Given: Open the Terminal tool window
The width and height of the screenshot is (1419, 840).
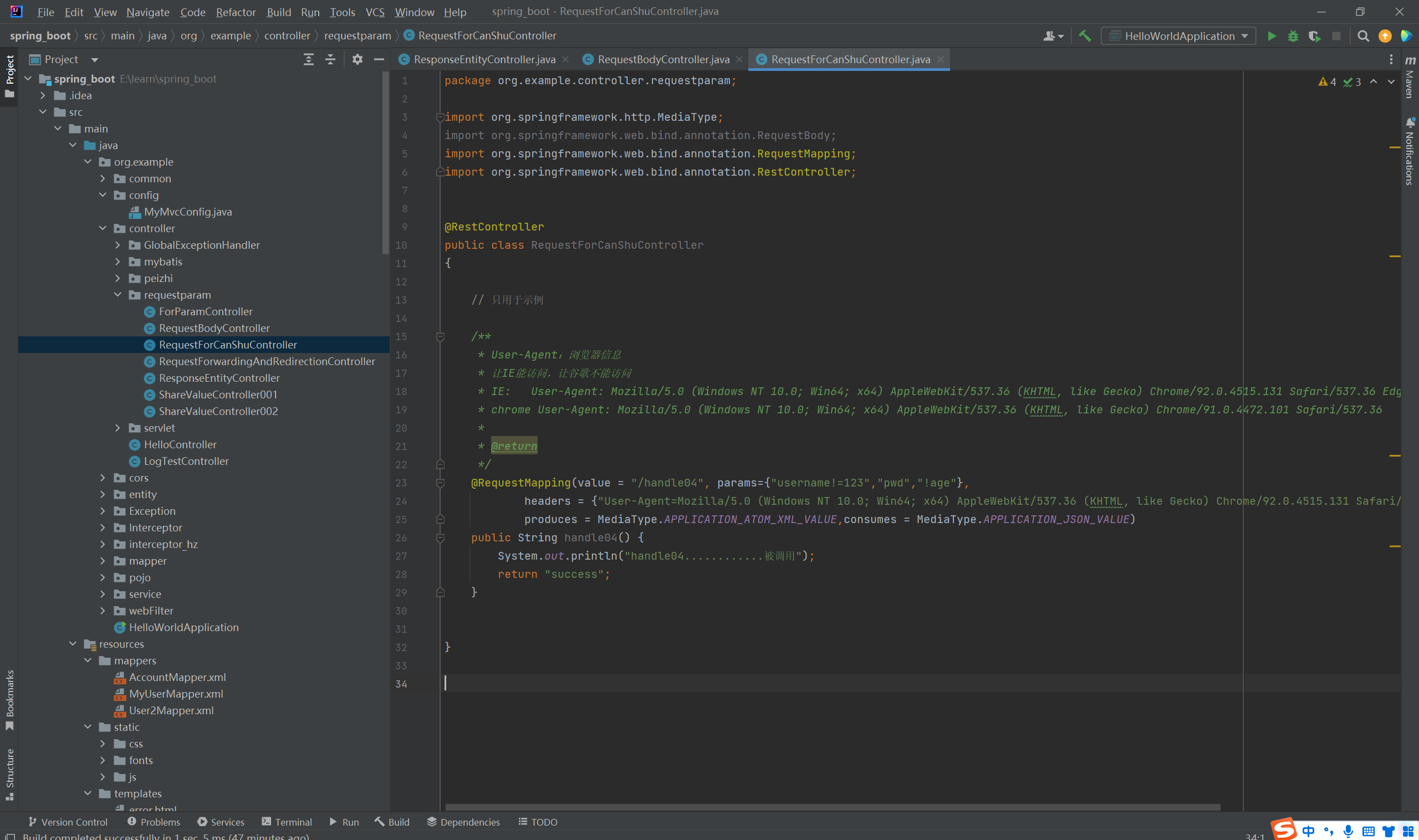Looking at the screenshot, I should point(287,822).
